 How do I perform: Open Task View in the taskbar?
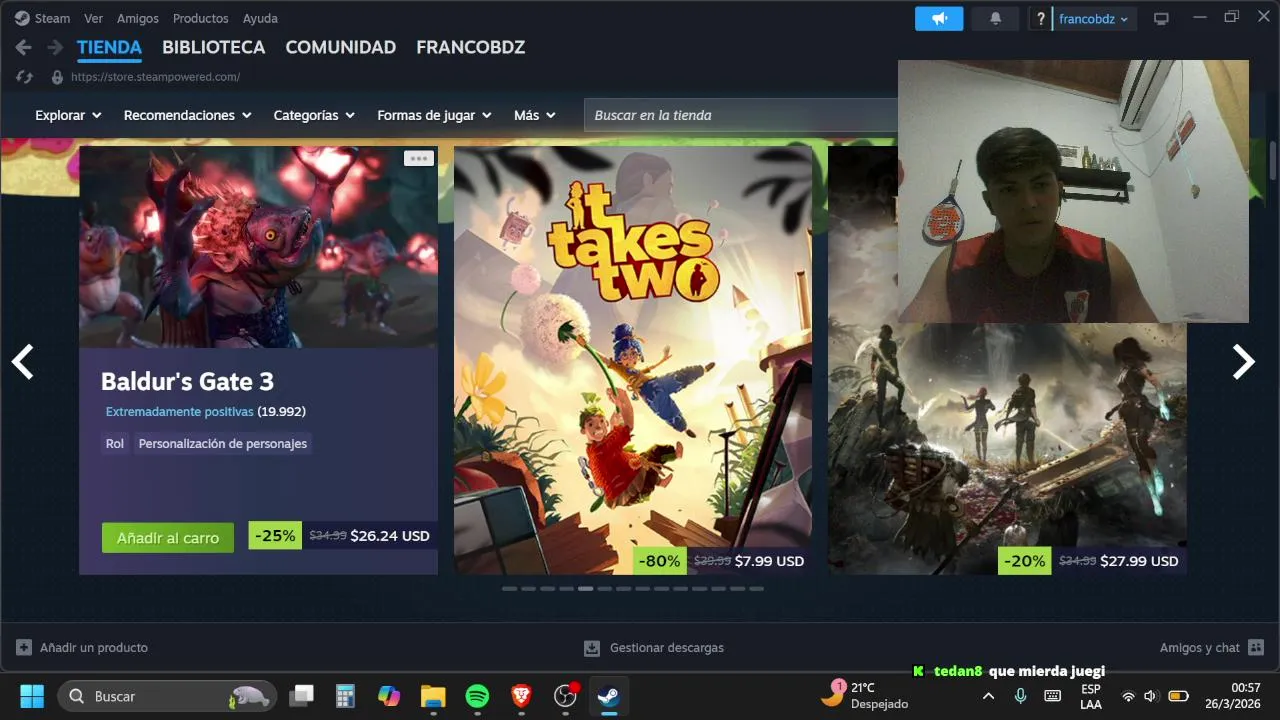coord(301,696)
